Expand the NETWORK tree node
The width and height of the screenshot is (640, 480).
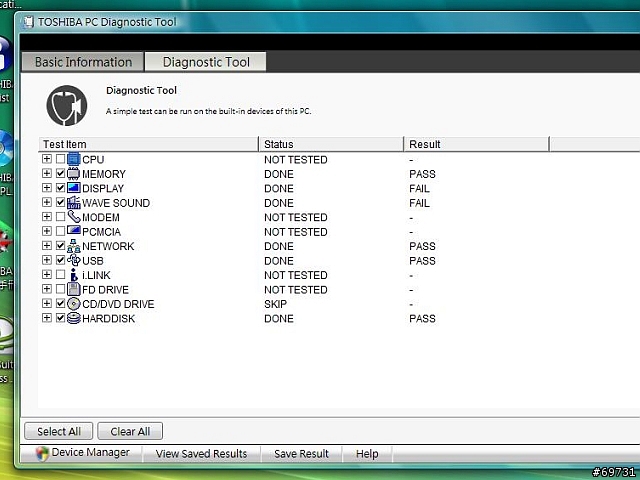tap(47, 246)
